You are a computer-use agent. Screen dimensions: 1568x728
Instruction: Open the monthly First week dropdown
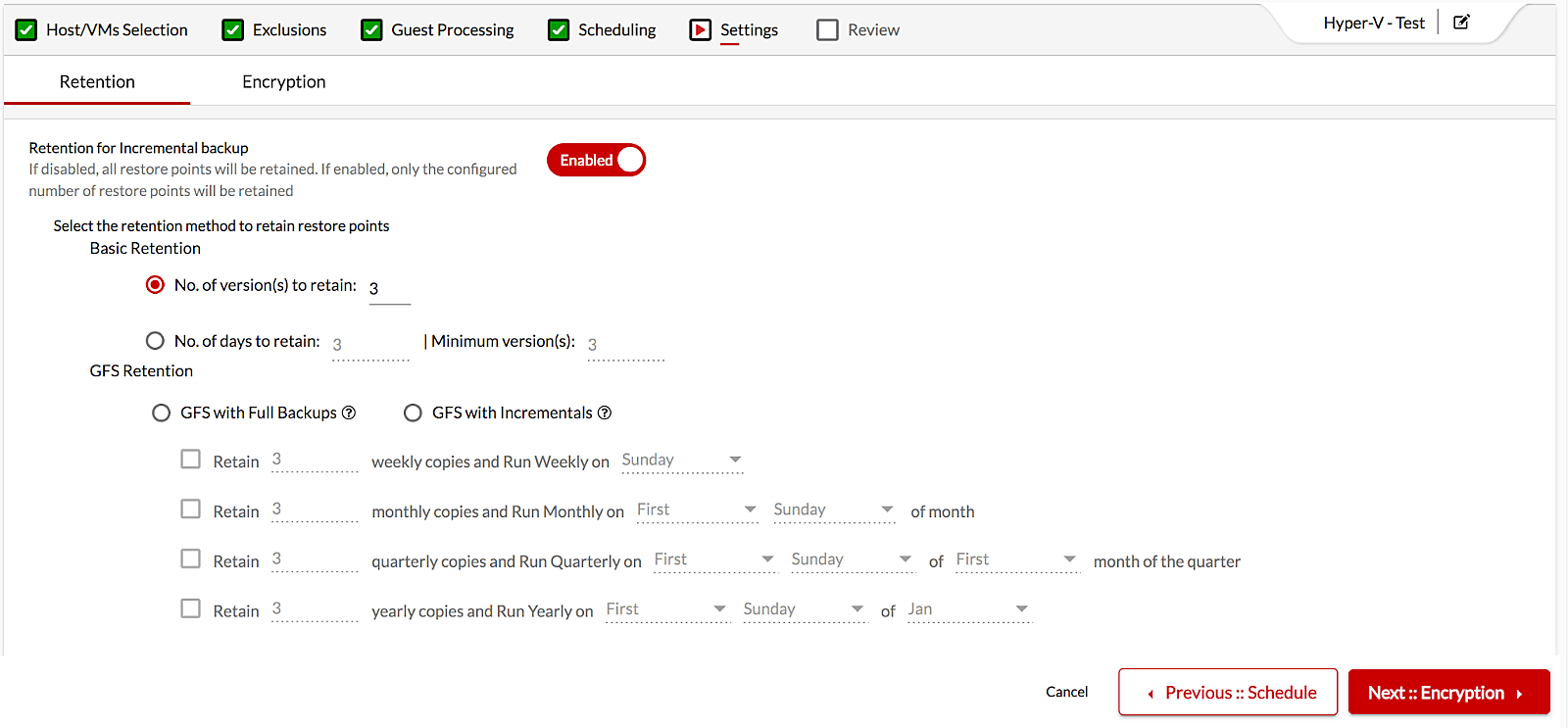coord(697,510)
